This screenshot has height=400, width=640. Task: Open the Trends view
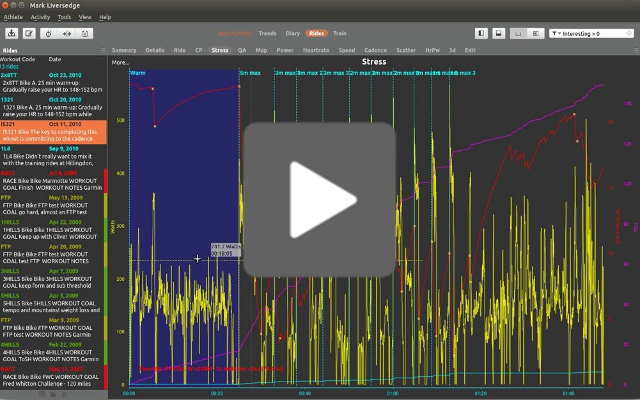click(x=267, y=33)
